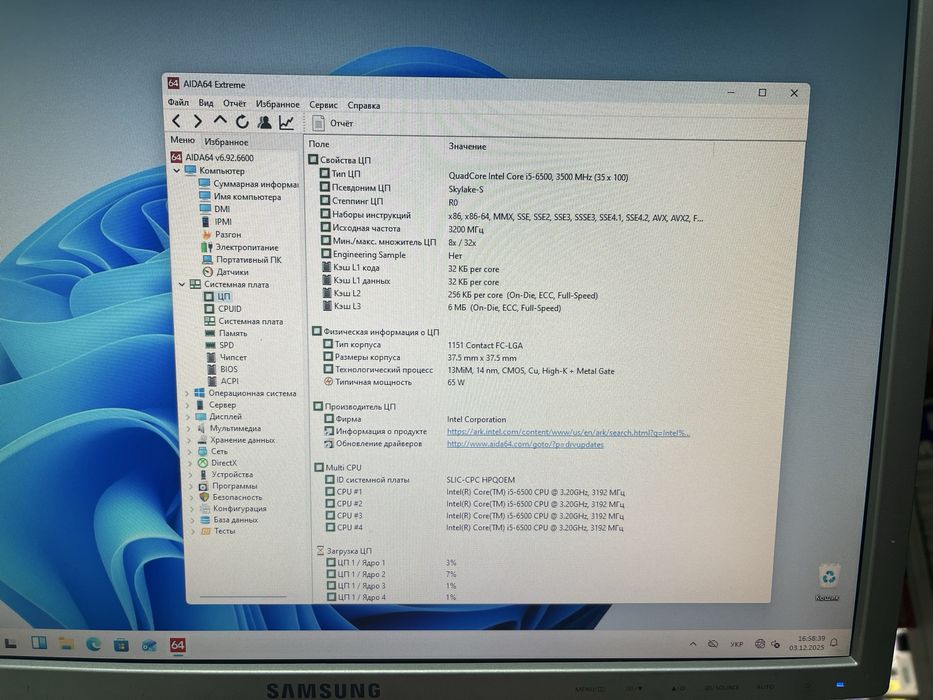The image size is (933, 700).
Task: Click the up-level arrow toolbar icon
Action: [x=220, y=121]
